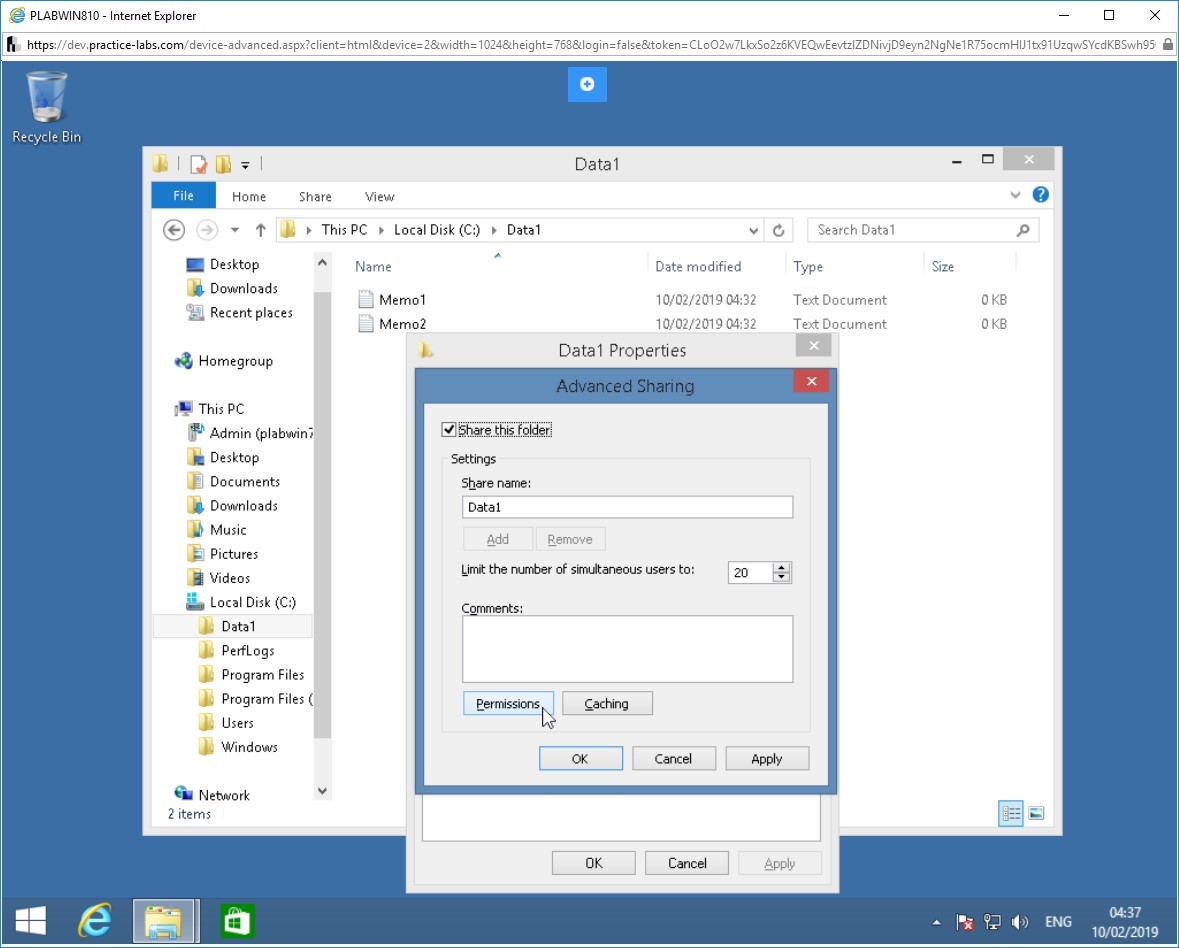
Task: Click the New folder quick access icon
Action: 223,164
